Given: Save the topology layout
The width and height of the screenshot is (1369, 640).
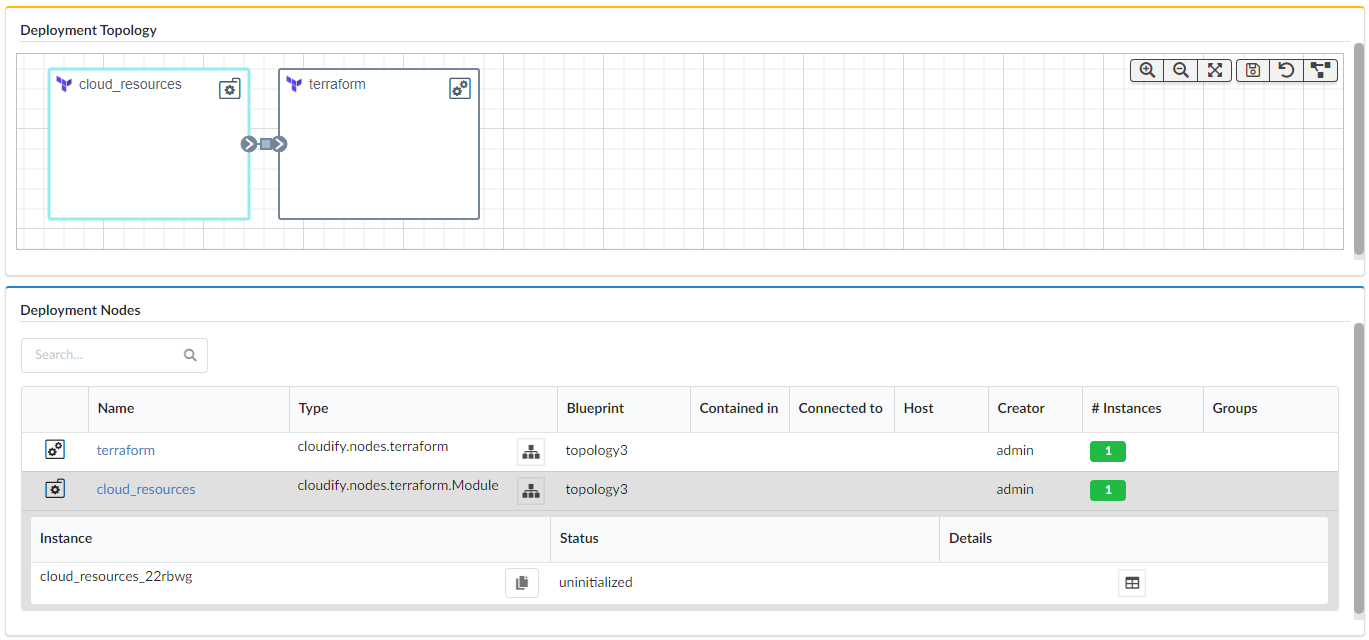Looking at the screenshot, I should [x=1253, y=70].
